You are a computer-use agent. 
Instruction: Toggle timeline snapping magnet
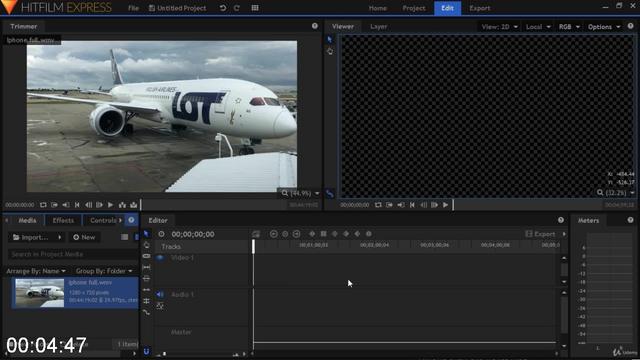147,351
